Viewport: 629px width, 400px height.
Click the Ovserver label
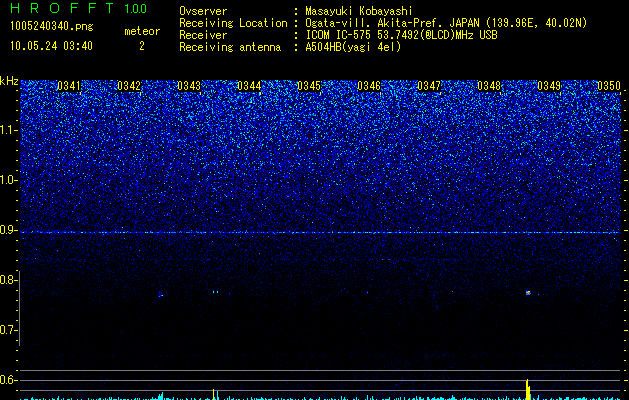[203, 11]
